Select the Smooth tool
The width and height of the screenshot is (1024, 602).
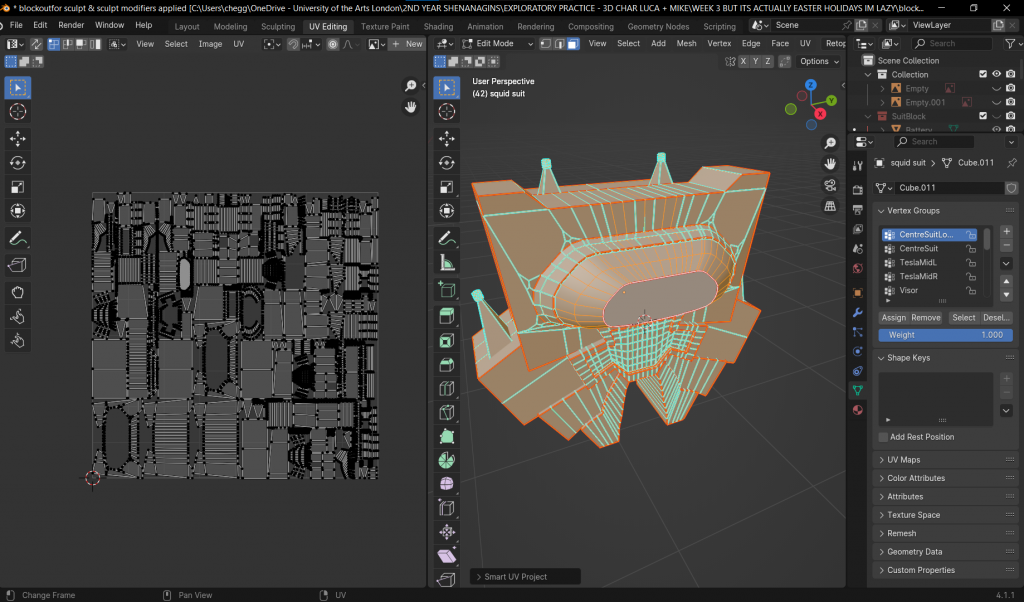(x=447, y=484)
